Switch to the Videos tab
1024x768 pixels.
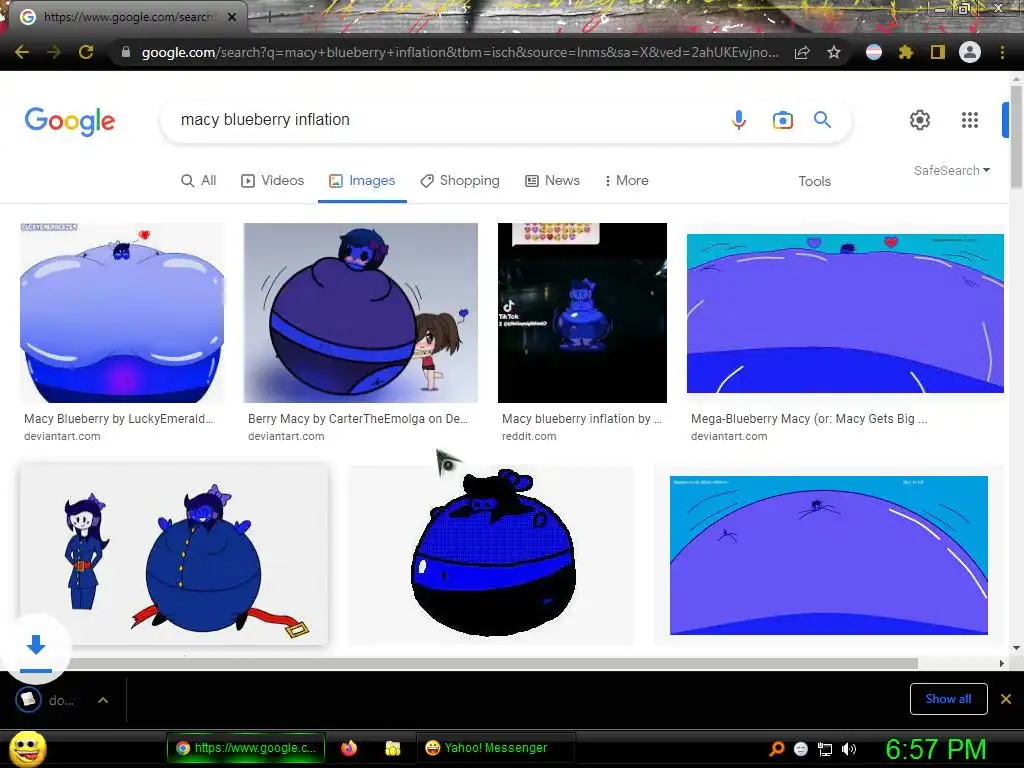[272, 180]
